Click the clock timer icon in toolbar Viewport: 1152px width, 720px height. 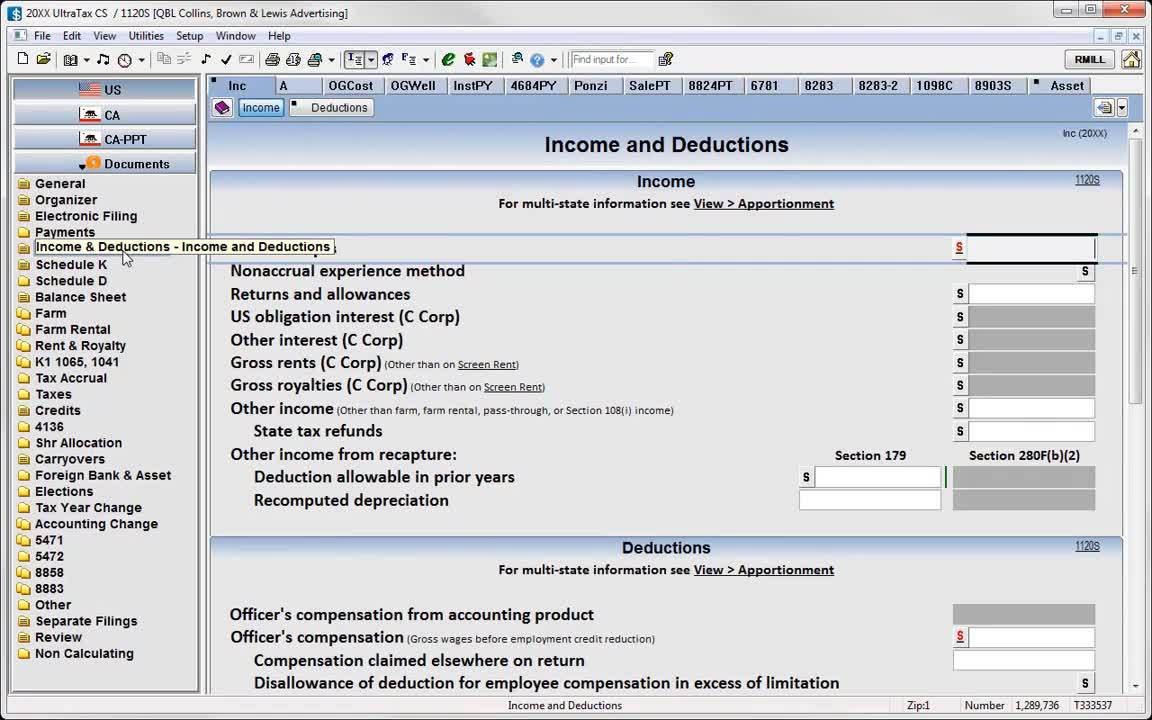click(124, 60)
